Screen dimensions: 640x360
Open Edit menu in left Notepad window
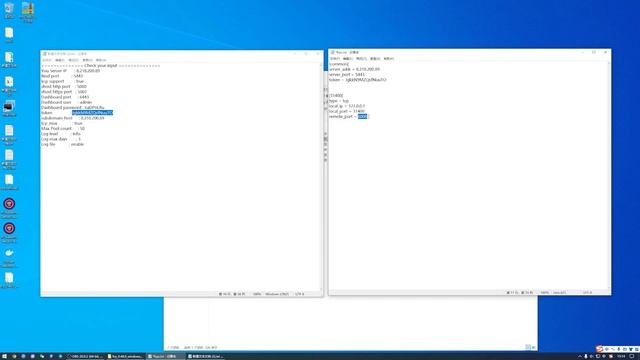click(60, 60)
